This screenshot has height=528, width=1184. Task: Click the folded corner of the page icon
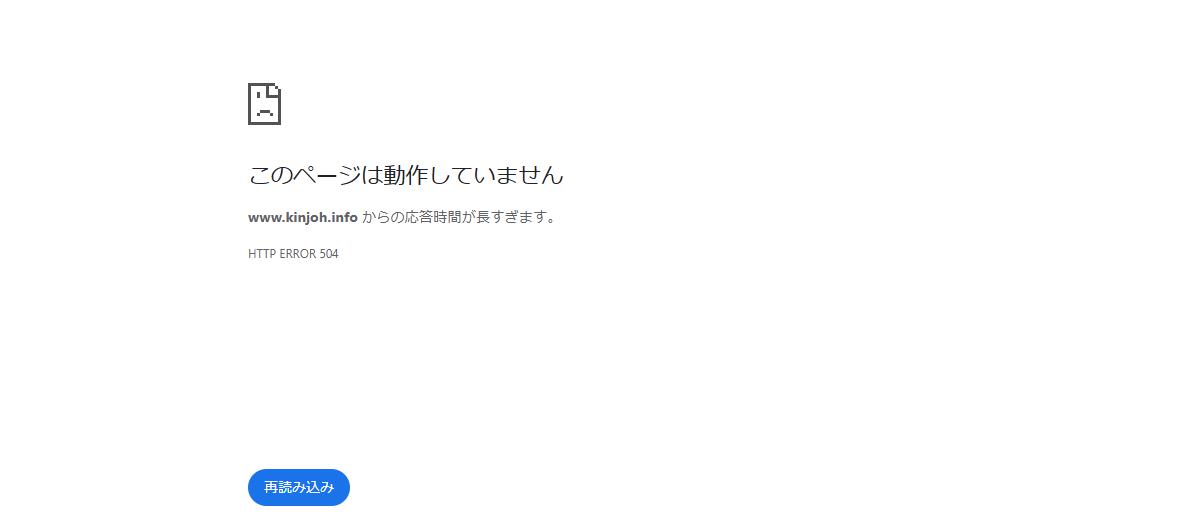276,89
